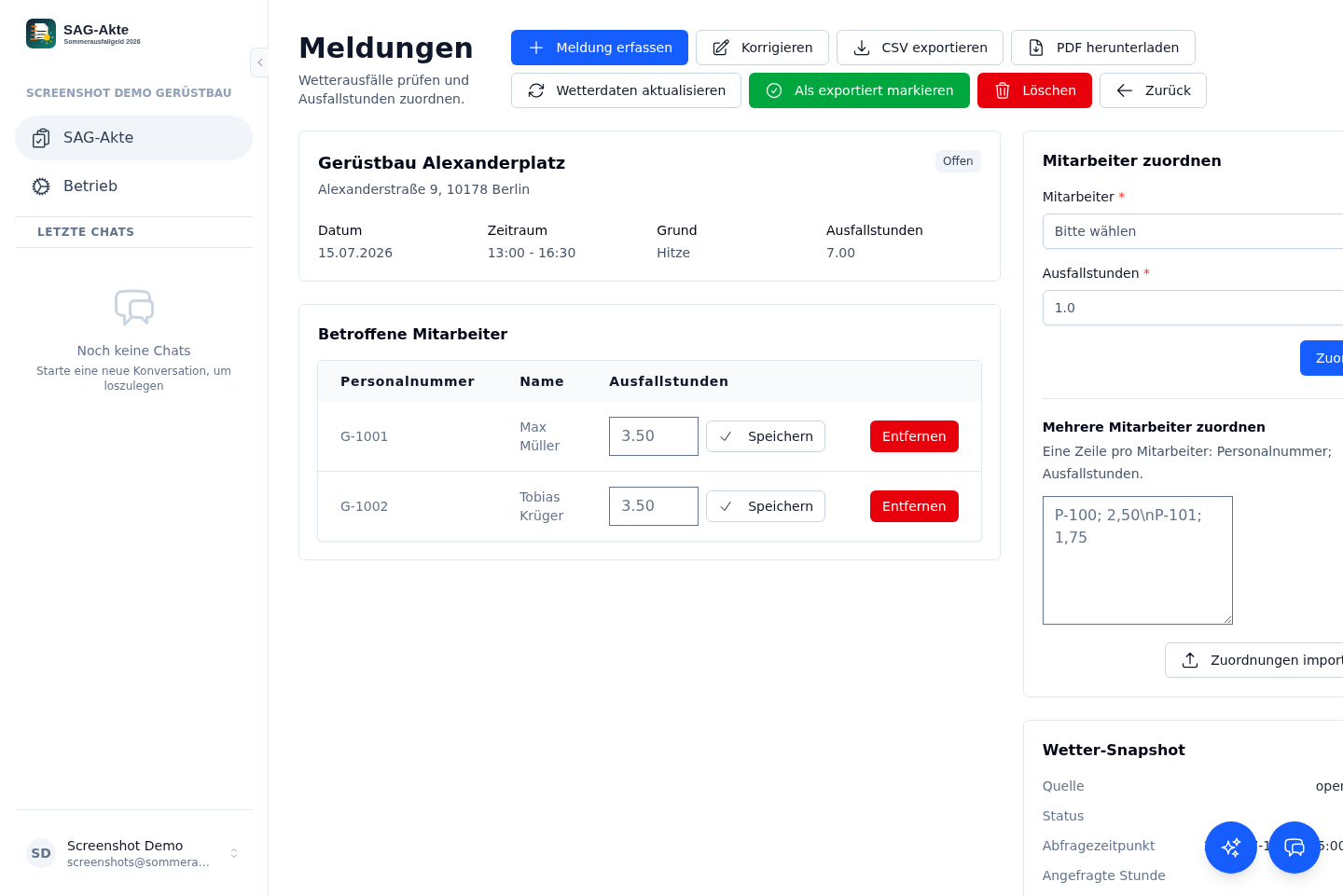Image resolution: width=1343 pixels, height=896 pixels.
Task: Open the Mitarbeiter Bitte wählen dropdown
Action: coord(1193,231)
